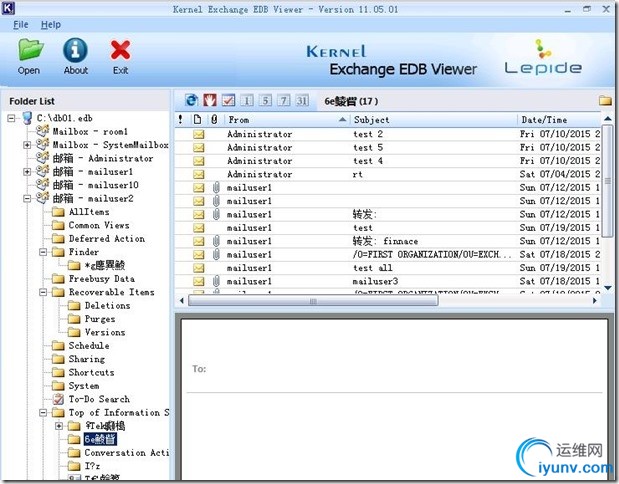Image resolution: width=619 pixels, height=484 pixels.
Task: Click the horizontal scrollbar of message list
Action: (313, 301)
